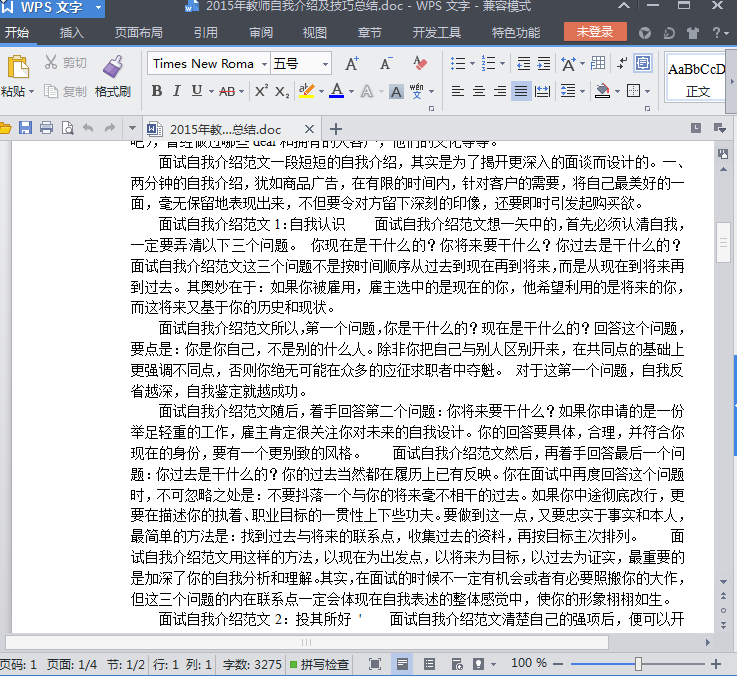Center align the text
Viewport: 737px width, 676px height.
(478, 91)
